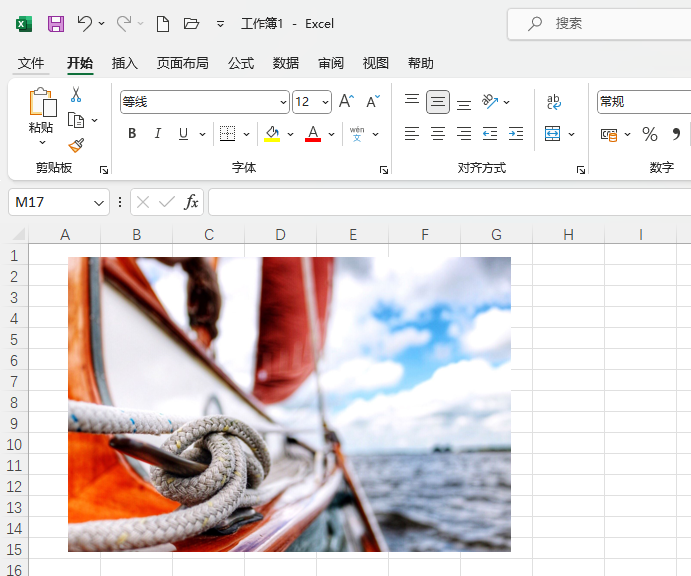
Task: Click accounting number format icon
Action: (609, 134)
